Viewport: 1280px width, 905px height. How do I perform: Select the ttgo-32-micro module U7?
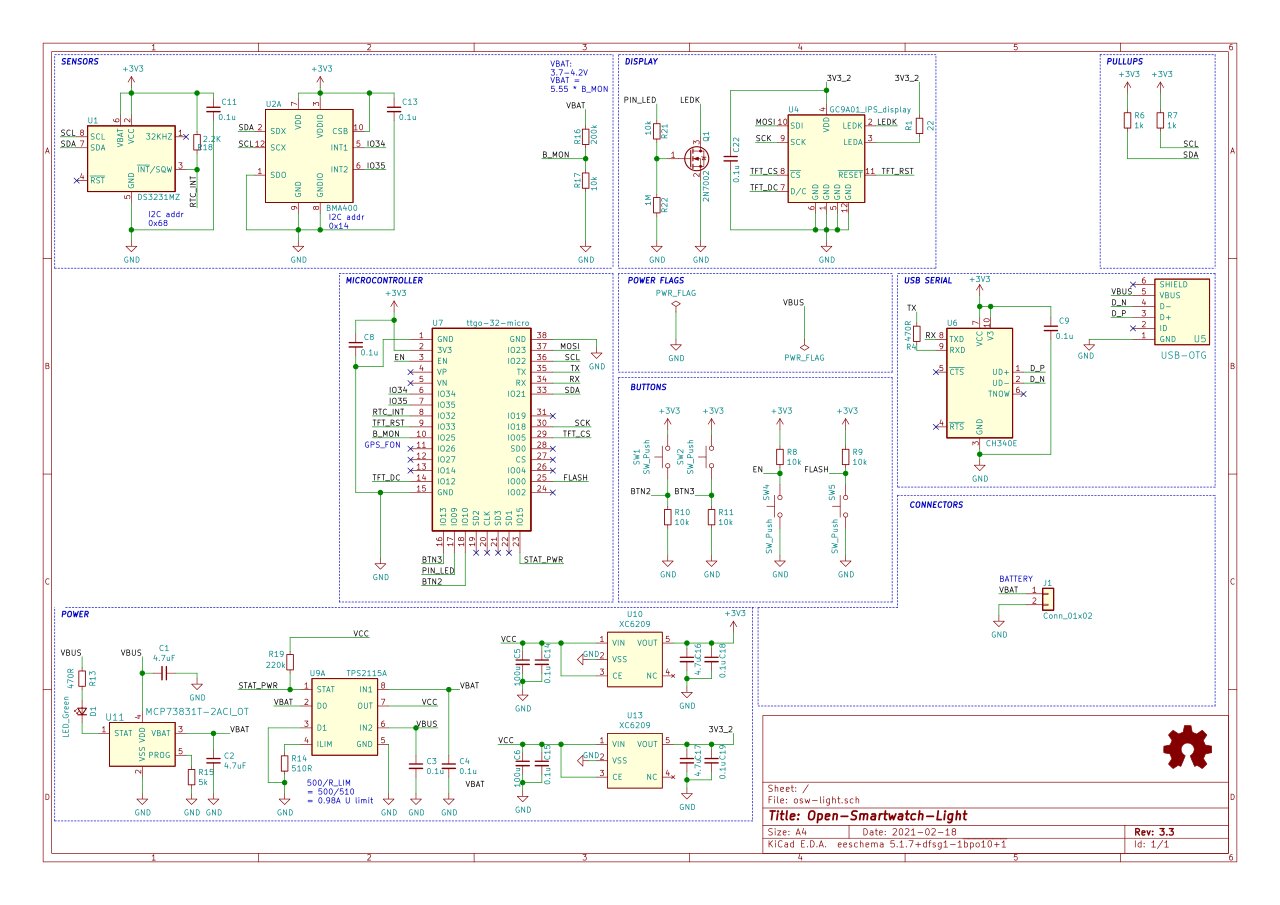[480, 430]
